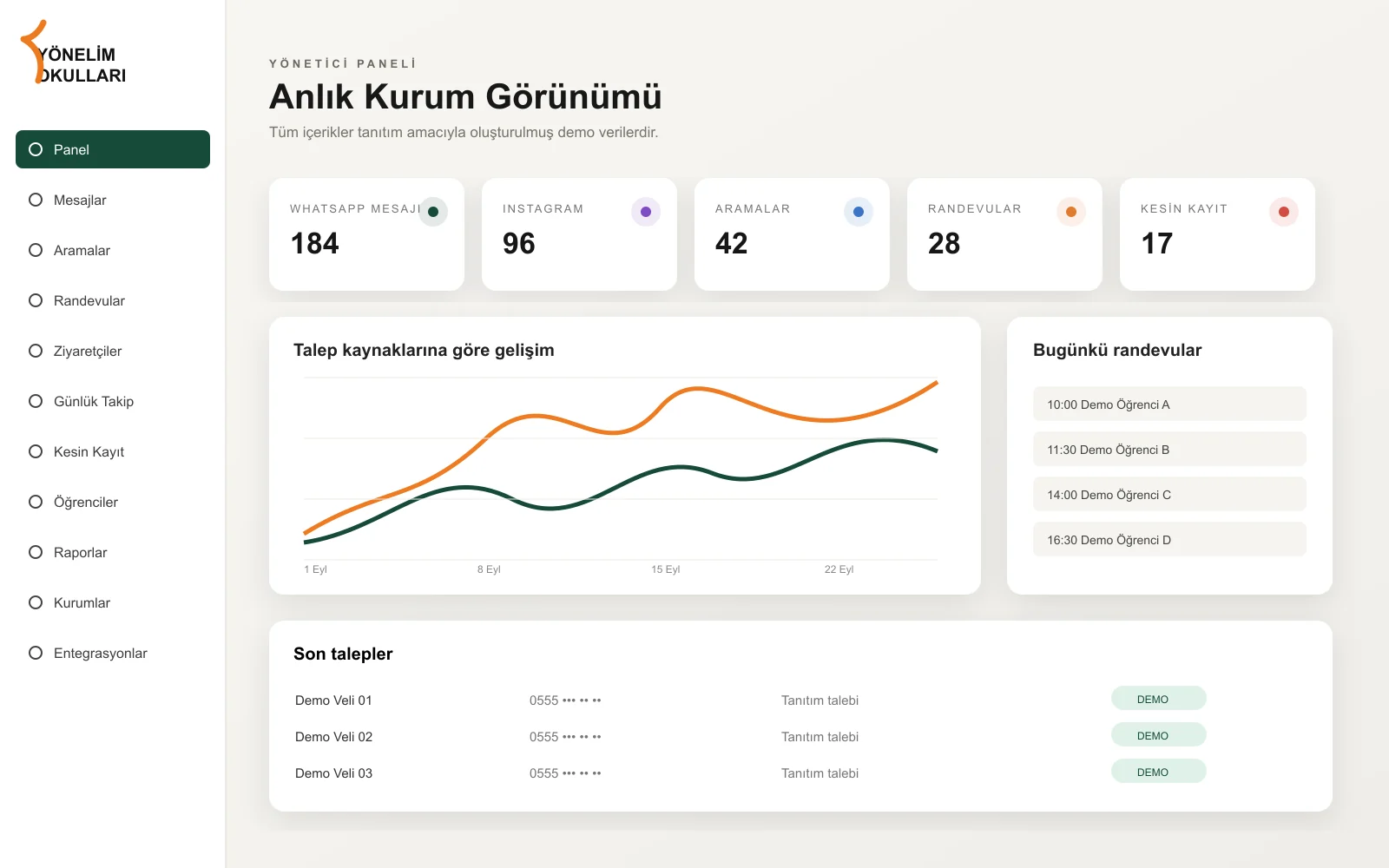This screenshot has height=868, width=1389.
Task: Open the Panel menu item
Action: pyautogui.click(x=113, y=149)
